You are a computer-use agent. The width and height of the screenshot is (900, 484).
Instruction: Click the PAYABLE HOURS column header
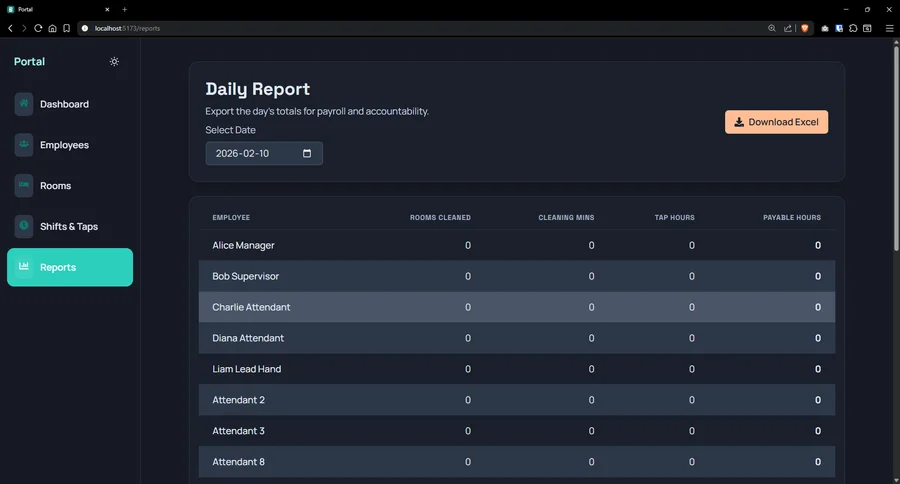[792, 218]
